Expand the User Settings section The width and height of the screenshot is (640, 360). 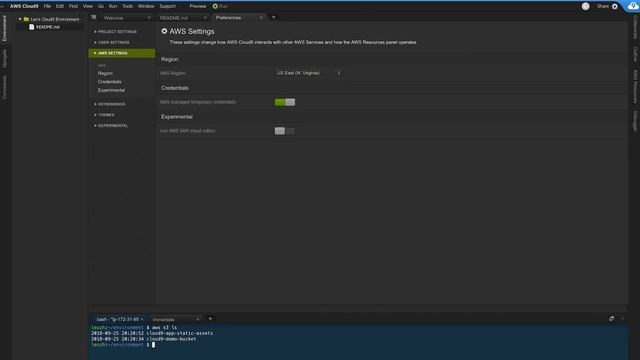click(x=112, y=42)
